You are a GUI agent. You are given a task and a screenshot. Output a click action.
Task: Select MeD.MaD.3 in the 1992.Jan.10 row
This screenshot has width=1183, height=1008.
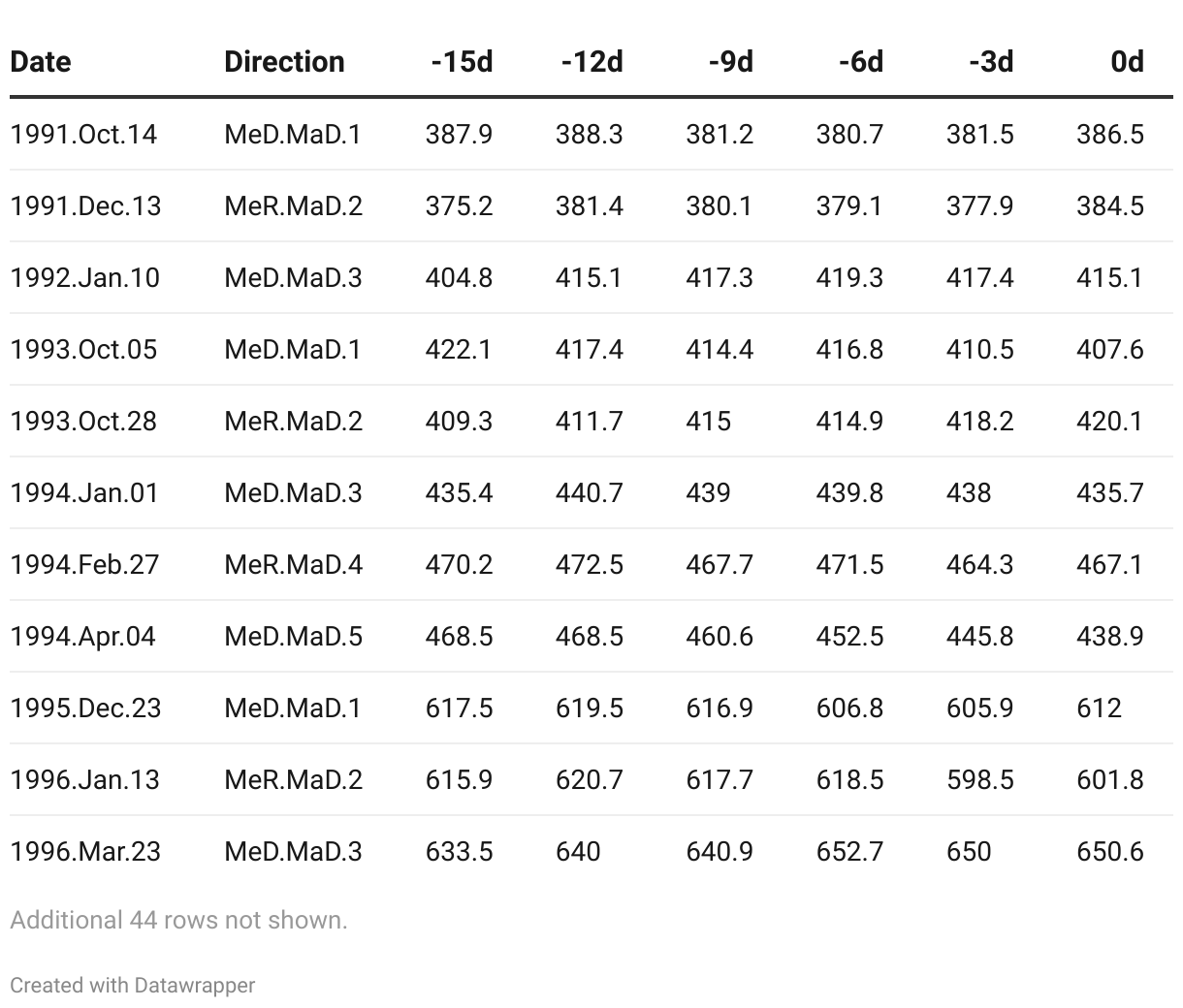pos(293,277)
